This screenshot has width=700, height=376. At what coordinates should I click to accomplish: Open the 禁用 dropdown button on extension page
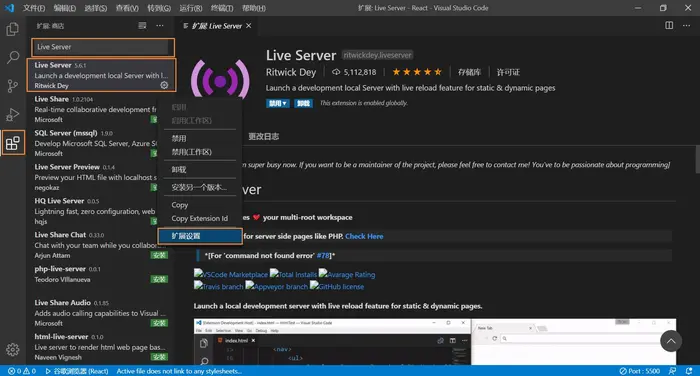coord(278,103)
